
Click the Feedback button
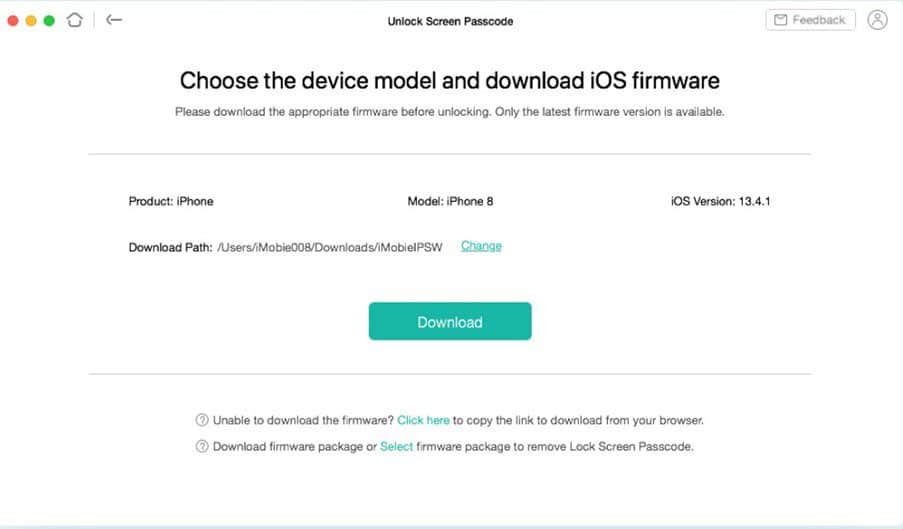(x=810, y=20)
